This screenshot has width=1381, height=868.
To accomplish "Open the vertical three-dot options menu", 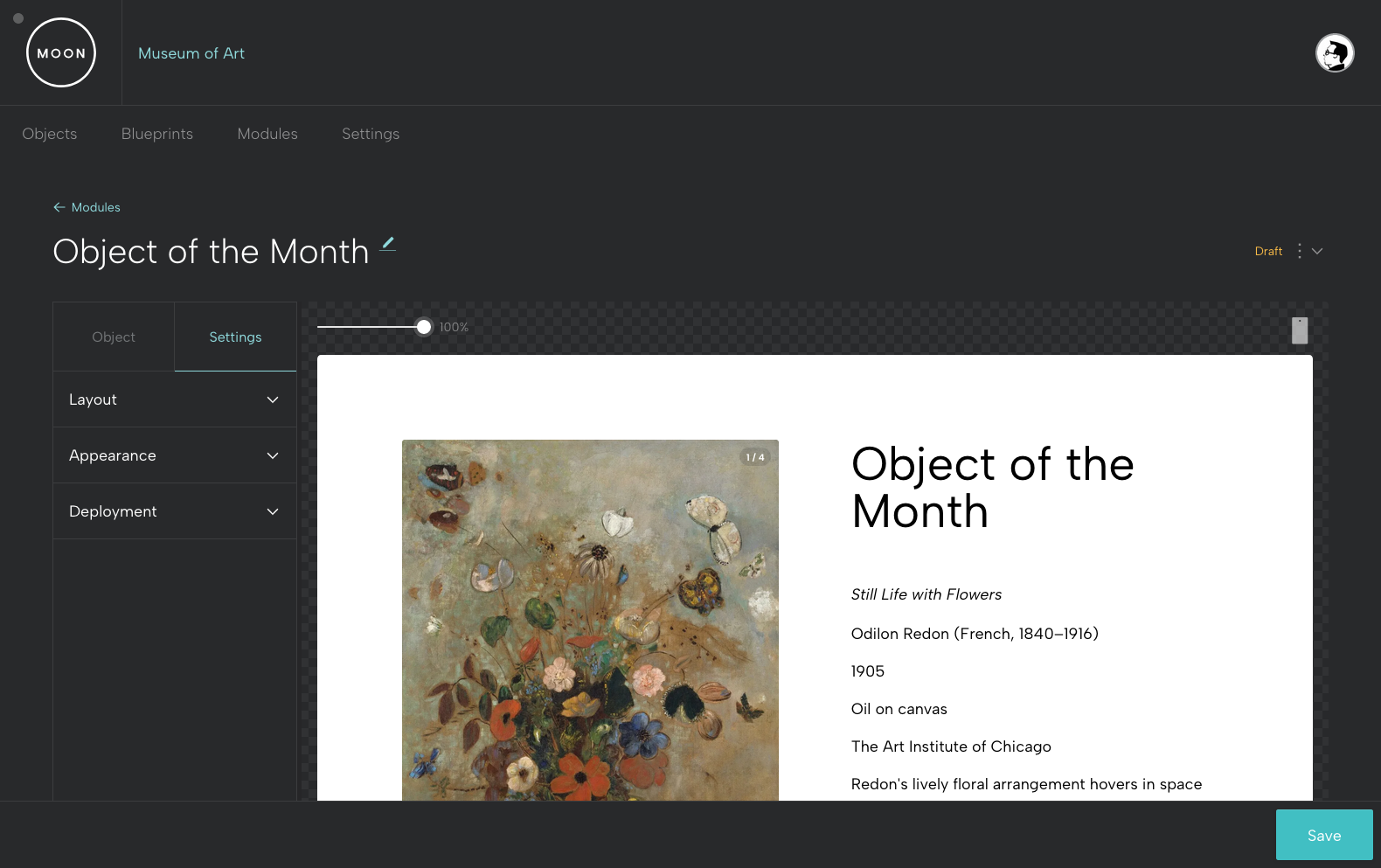I will pos(1300,251).
